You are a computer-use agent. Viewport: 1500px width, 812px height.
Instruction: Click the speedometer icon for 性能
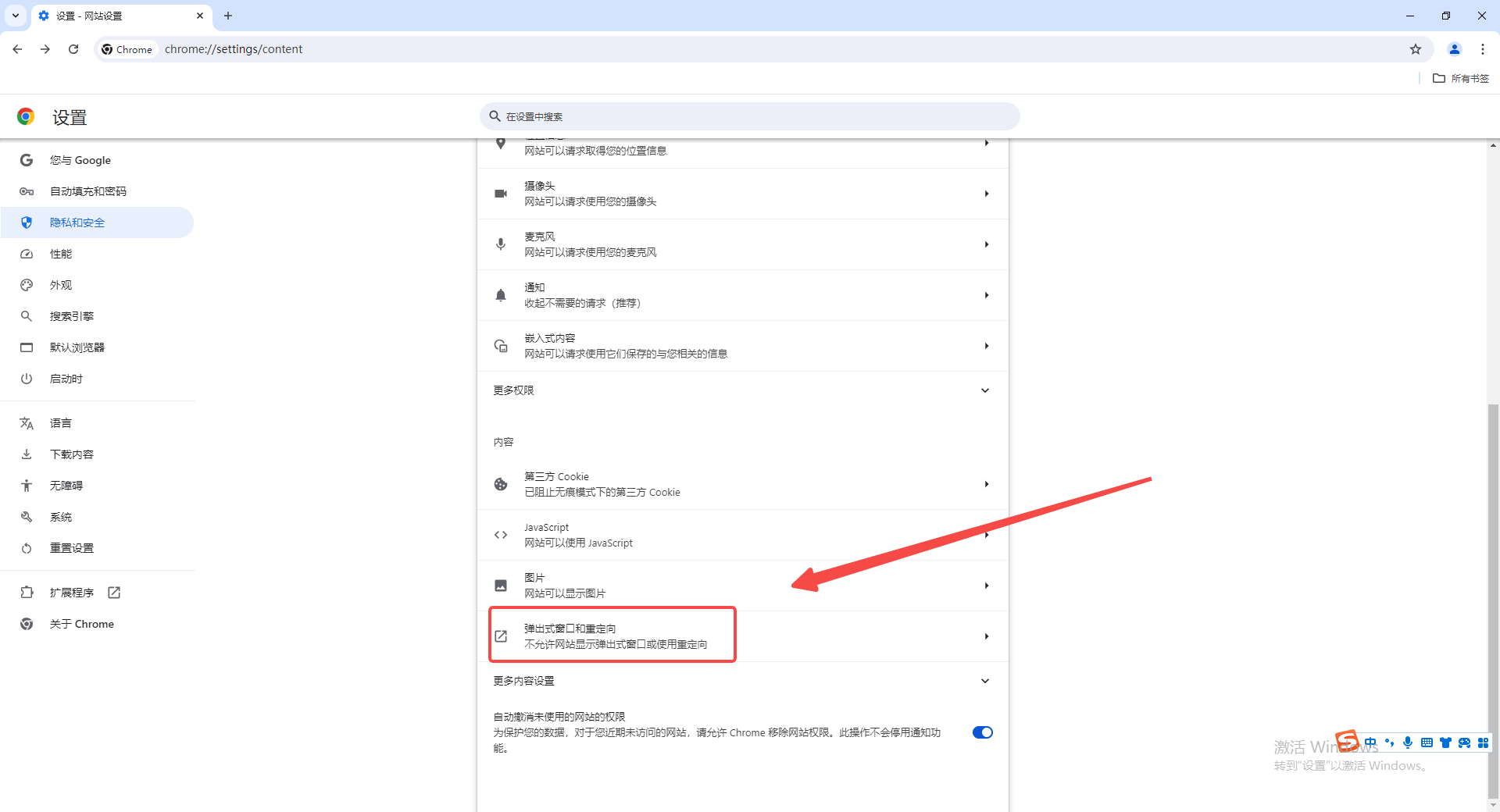[27, 254]
